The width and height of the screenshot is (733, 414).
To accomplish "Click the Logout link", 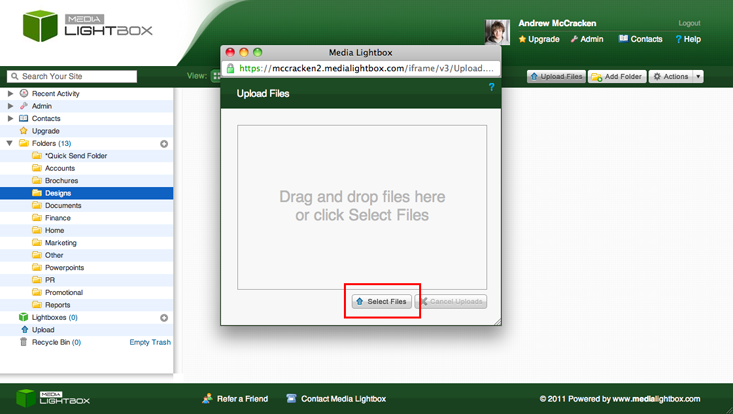I will (x=689, y=23).
